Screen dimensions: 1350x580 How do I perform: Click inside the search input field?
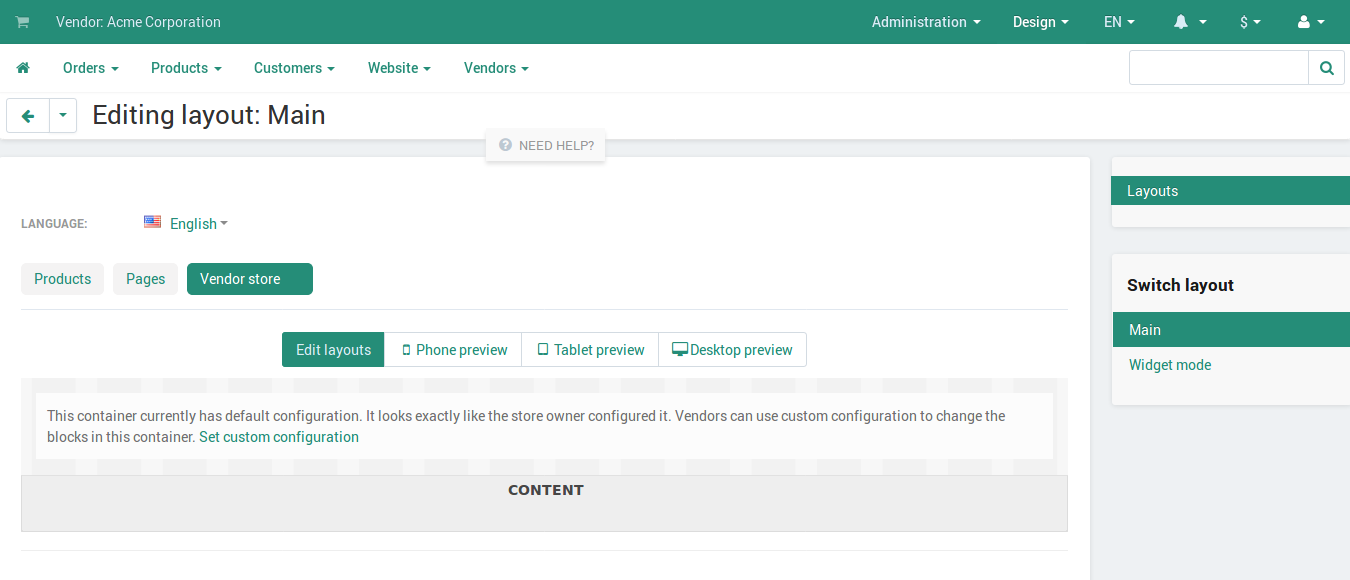[x=1218, y=68]
